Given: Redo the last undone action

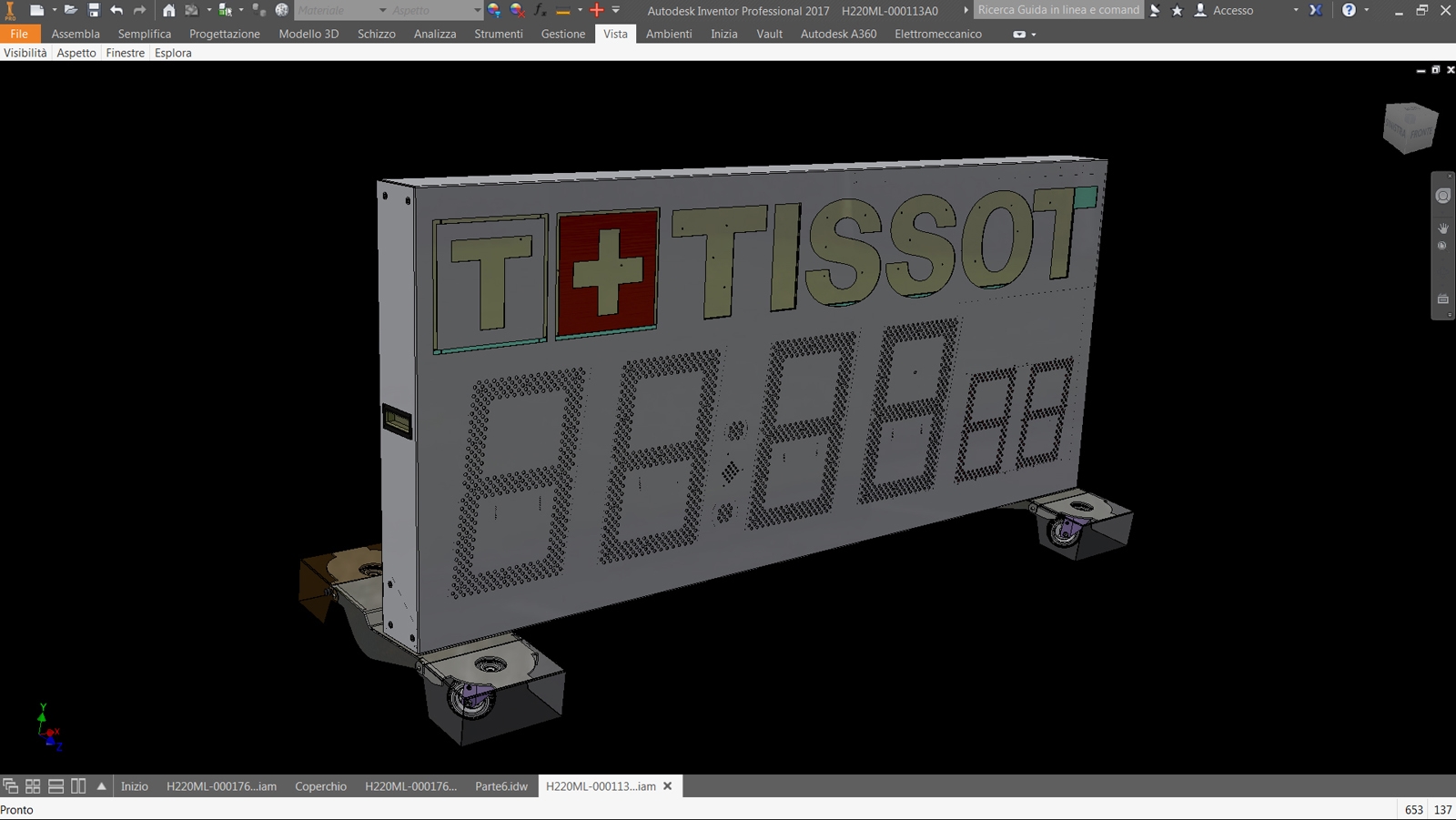Looking at the screenshot, I should pyautogui.click(x=139, y=10).
